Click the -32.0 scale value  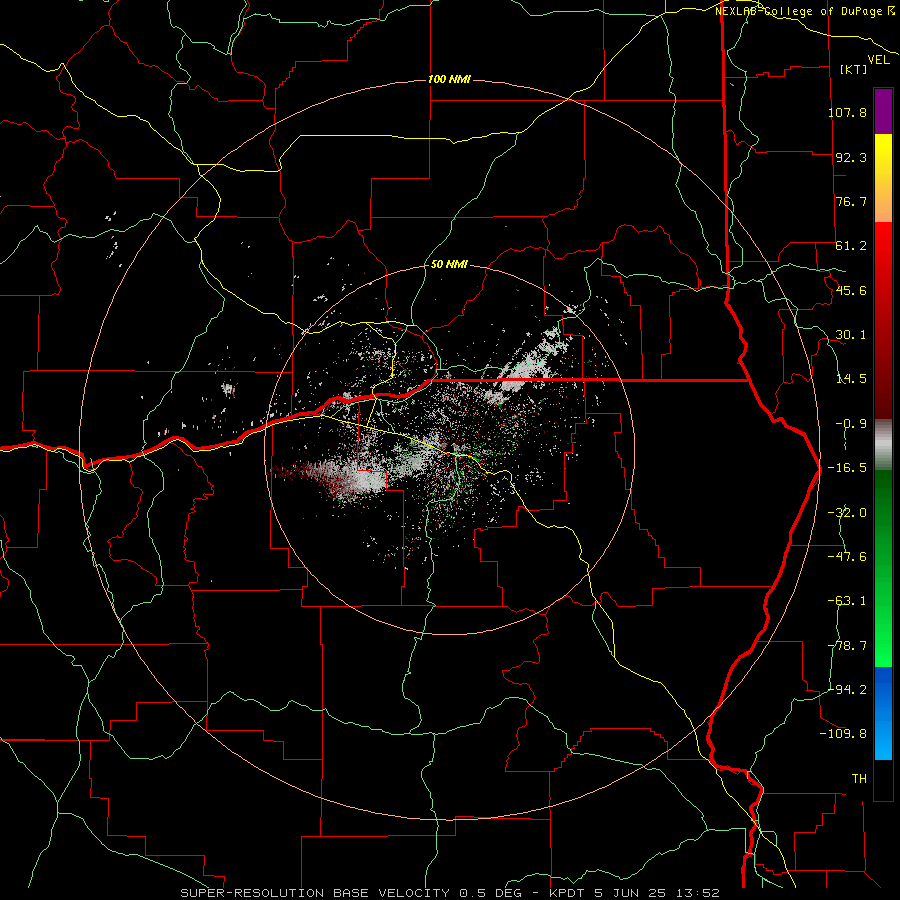[847, 513]
